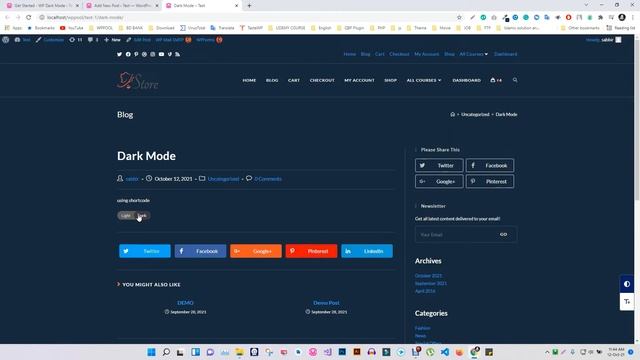The image size is (640, 360).
Task: Switch the shortcode toggle to Light
Action: click(126, 216)
